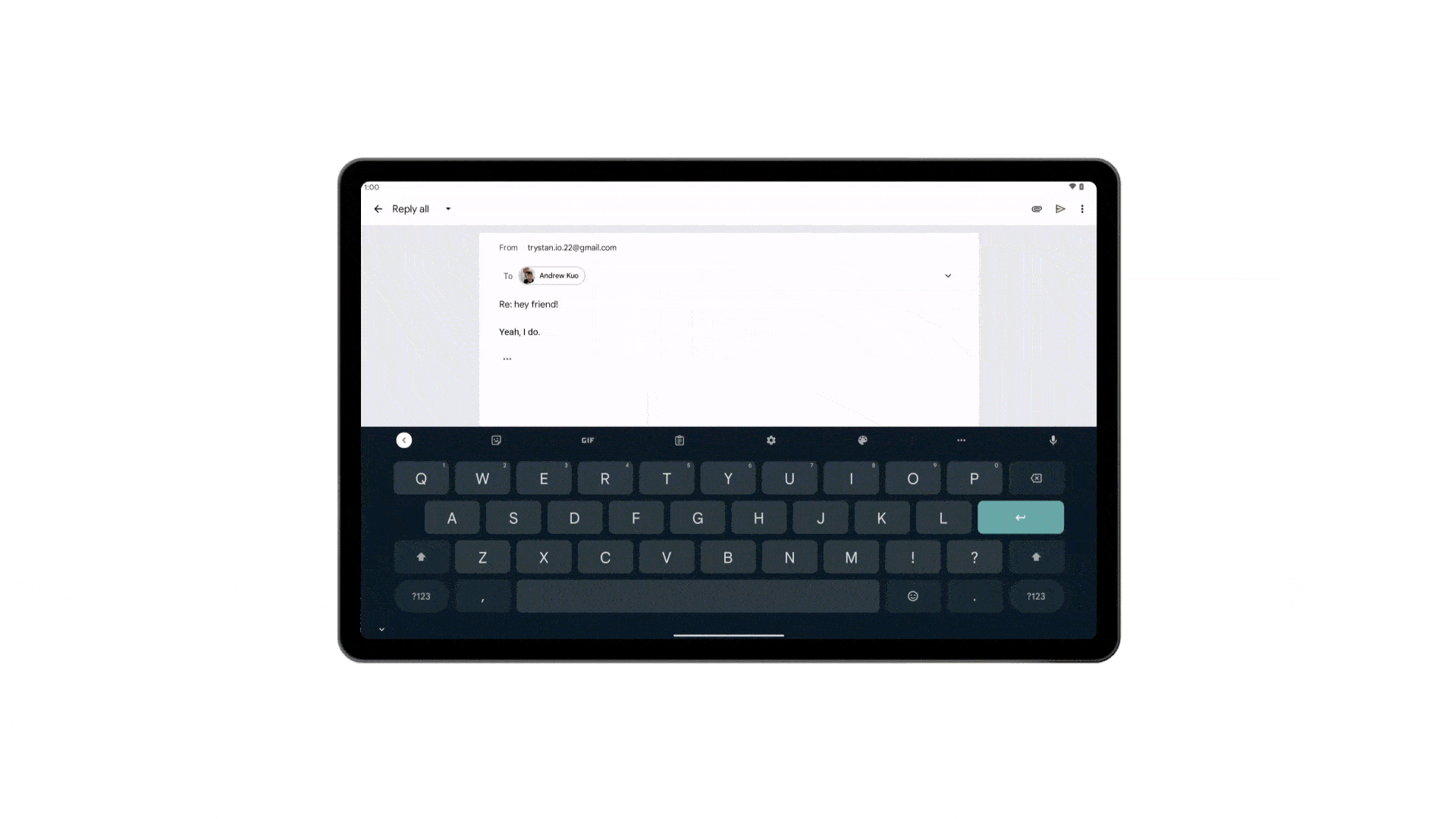
Task: Select the microphone voice input icon
Action: (x=1053, y=440)
